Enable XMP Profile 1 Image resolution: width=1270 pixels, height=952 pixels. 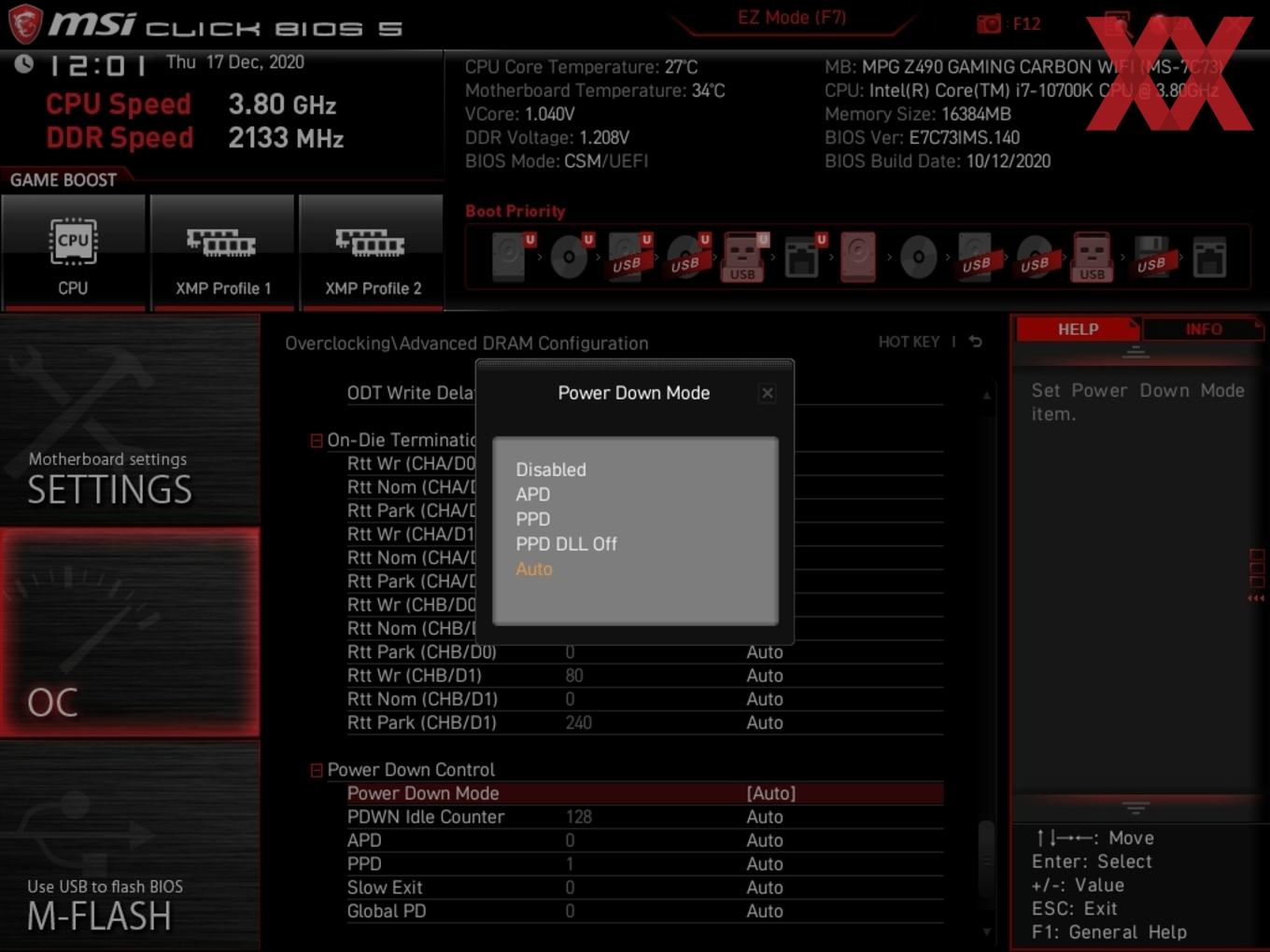click(222, 252)
